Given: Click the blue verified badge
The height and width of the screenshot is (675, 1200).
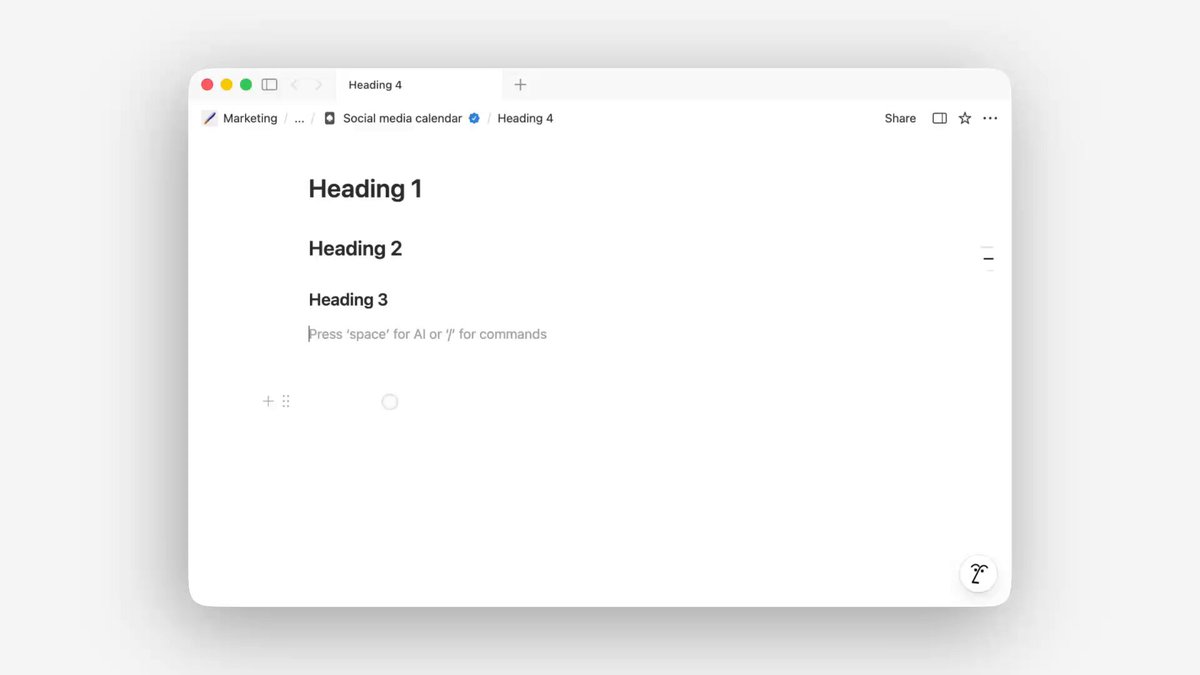Looking at the screenshot, I should point(474,118).
